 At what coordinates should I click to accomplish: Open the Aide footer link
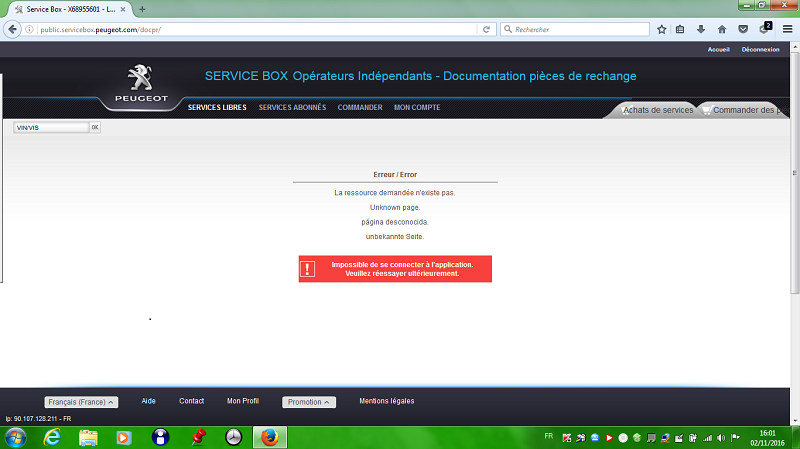click(148, 401)
